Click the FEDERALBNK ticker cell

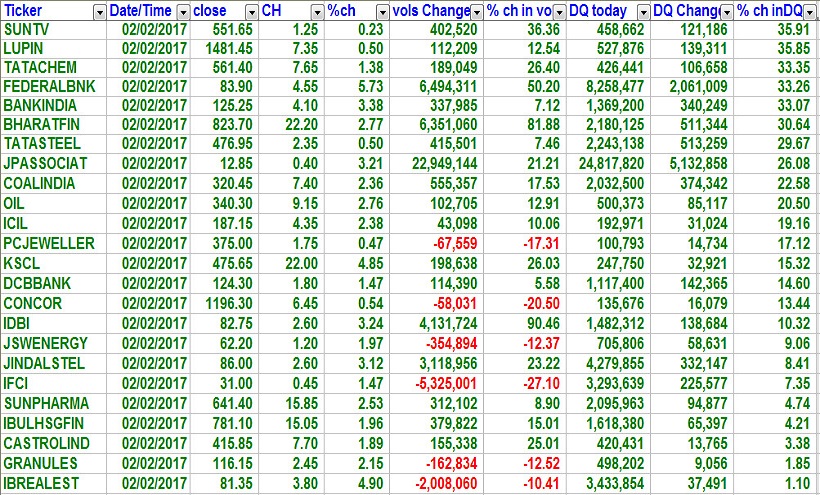point(49,85)
